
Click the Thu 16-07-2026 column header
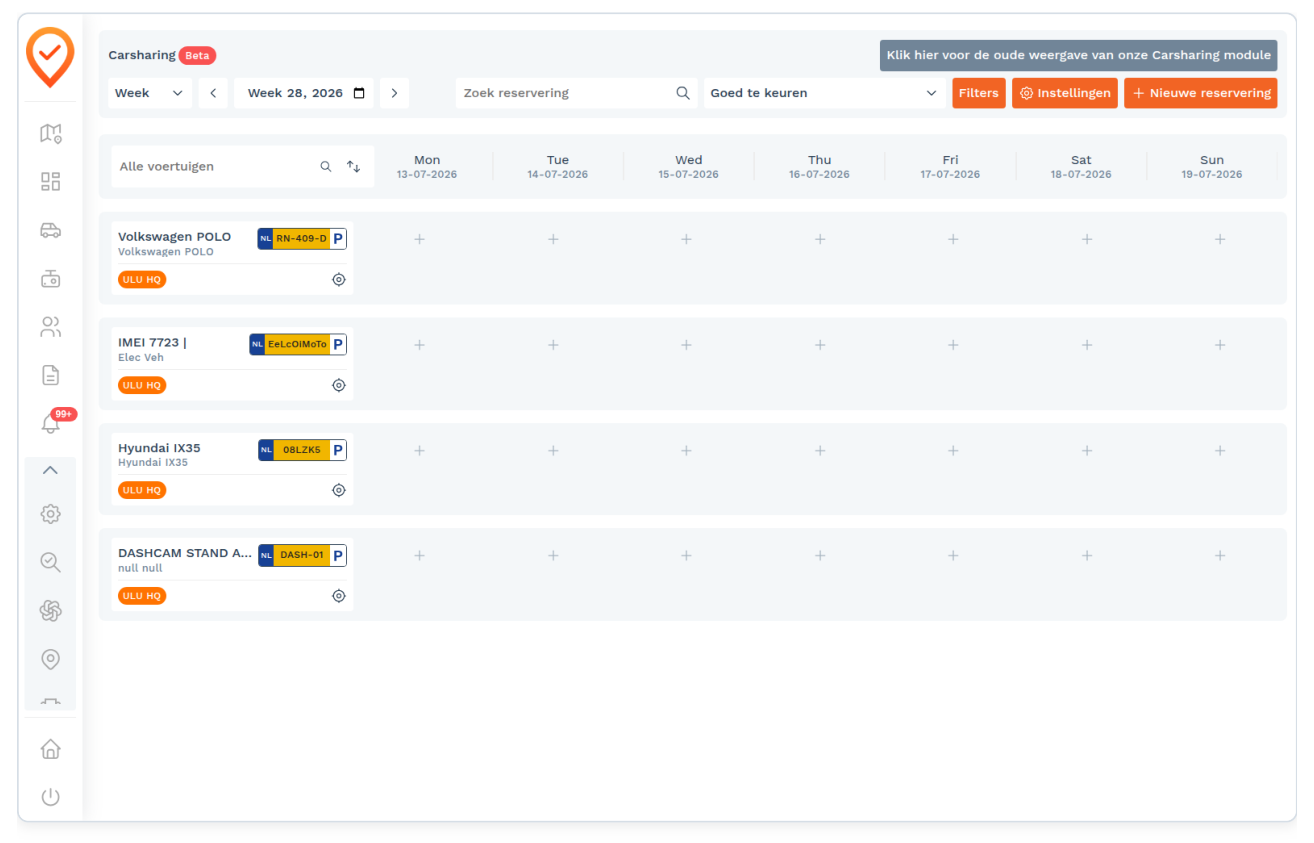pyautogui.click(x=819, y=167)
